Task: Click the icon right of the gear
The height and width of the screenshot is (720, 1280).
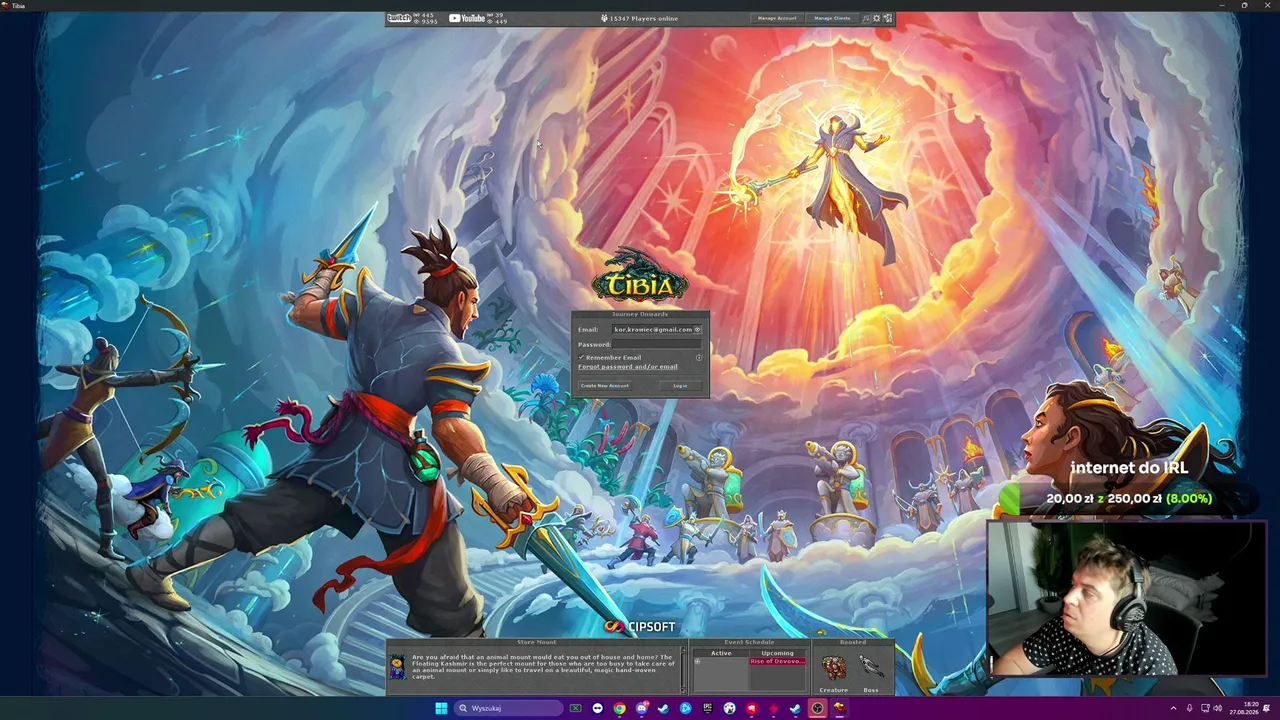Action: pyautogui.click(x=887, y=18)
